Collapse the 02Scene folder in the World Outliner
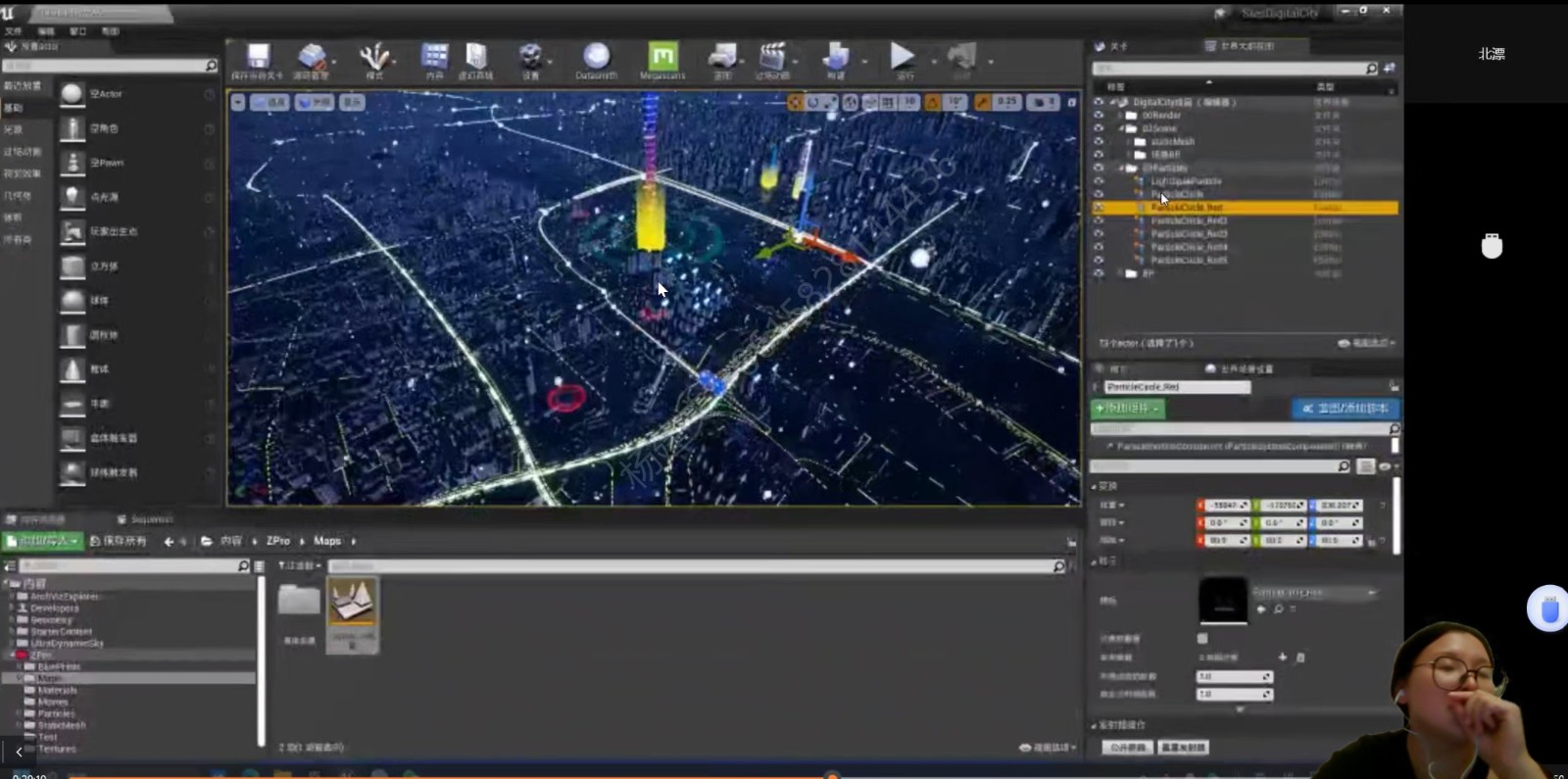Screen dimensions: 1568x779 click(x=1121, y=128)
